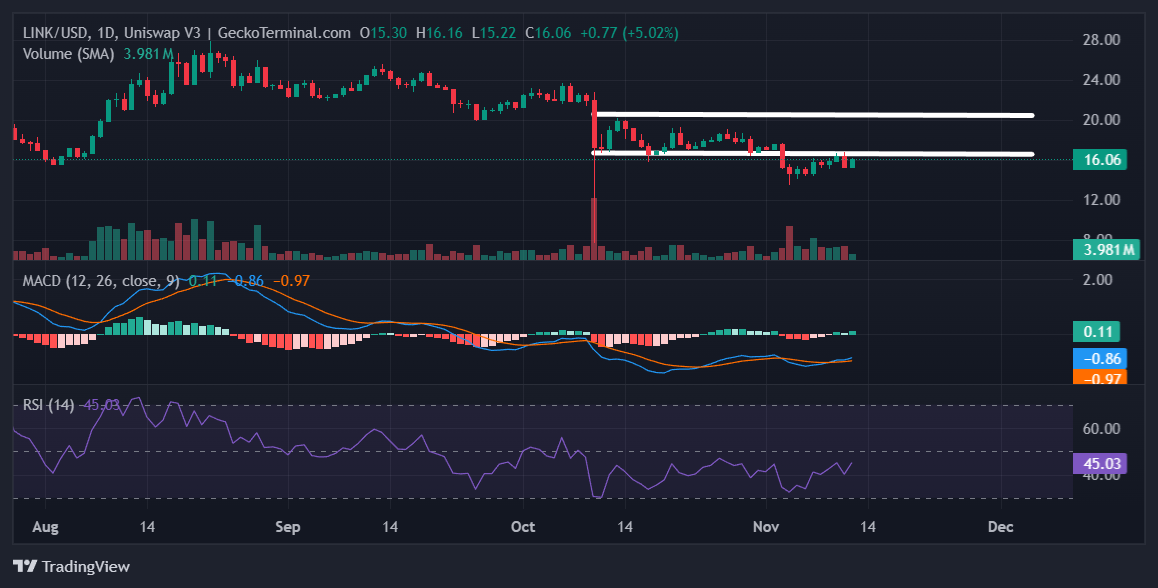Click the Volume (SMA) indicator label
Viewport: 1158px width, 588px height.
point(68,54)
